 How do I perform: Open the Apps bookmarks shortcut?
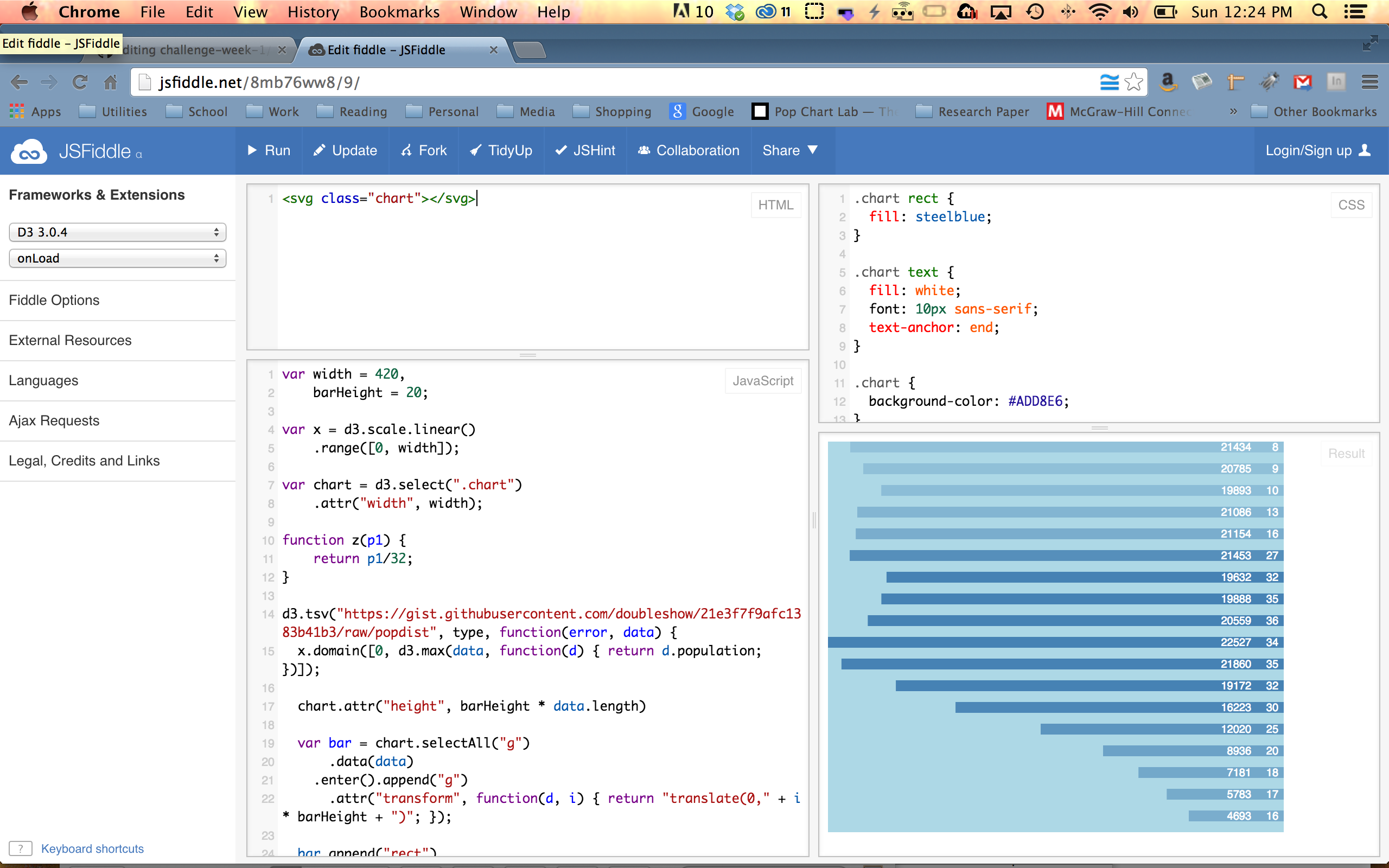tap(36, 111)
